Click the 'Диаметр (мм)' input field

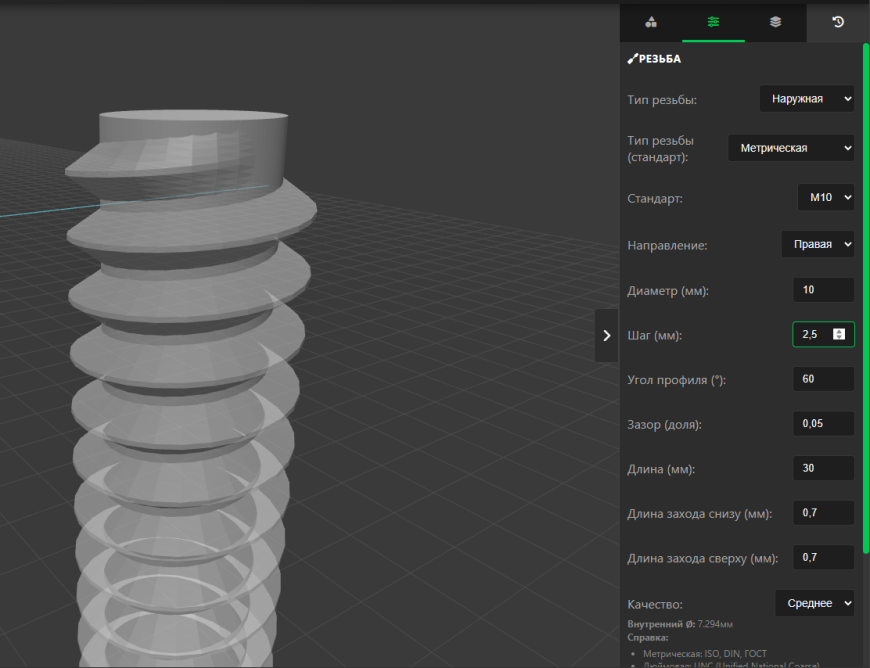pyautogui.click(x=823, y=290)
